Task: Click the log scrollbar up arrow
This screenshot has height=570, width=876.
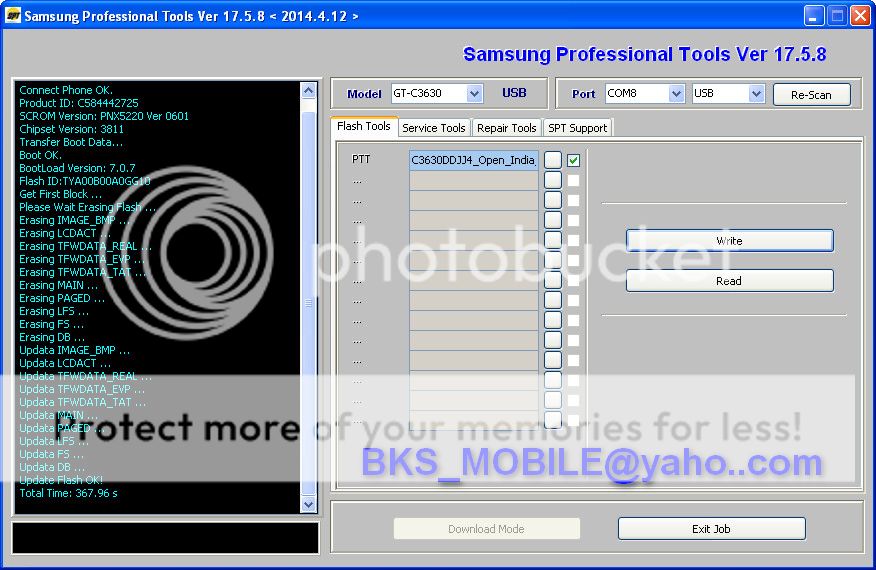Action: pos(308,91)
